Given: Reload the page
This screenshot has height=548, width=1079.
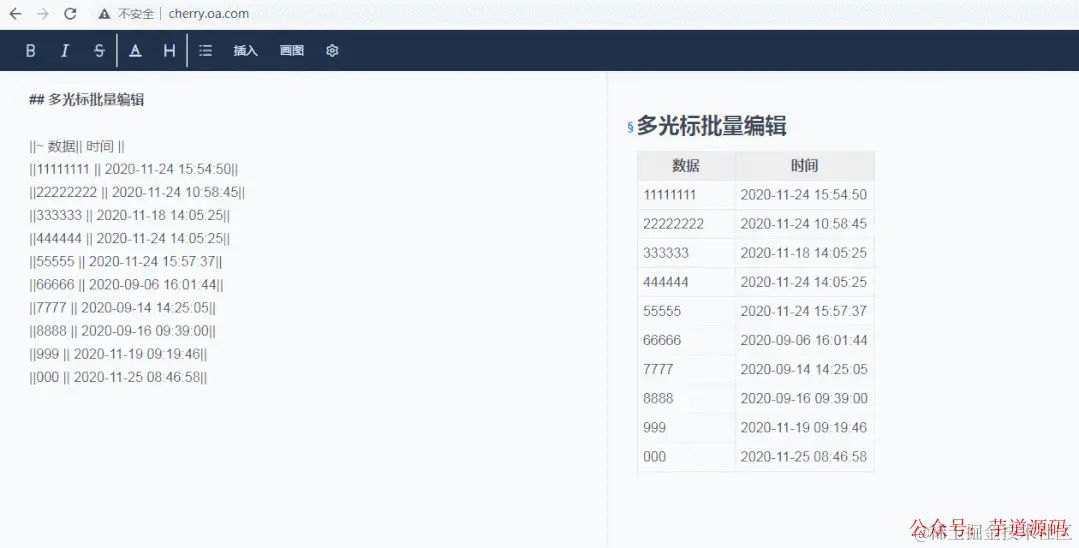Looking at the screenshot, I should coord(70,14).
